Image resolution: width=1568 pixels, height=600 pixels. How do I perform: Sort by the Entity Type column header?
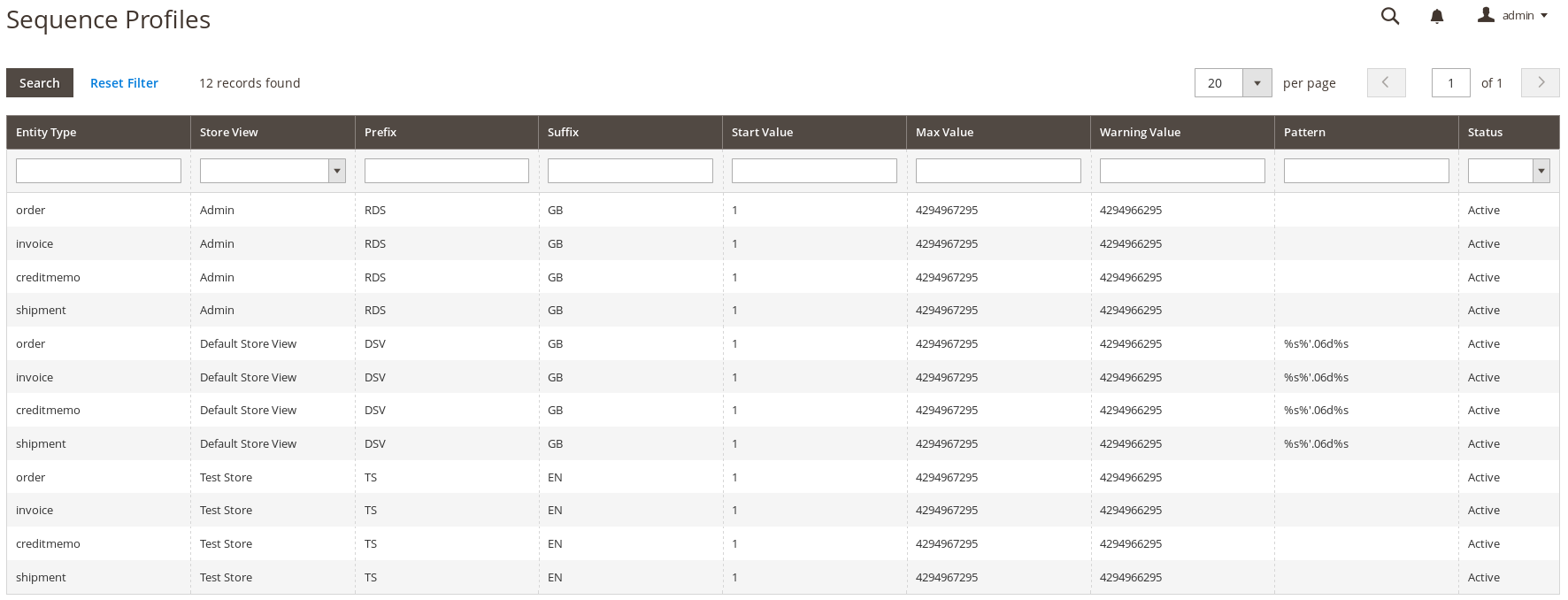tap(98, 132)
